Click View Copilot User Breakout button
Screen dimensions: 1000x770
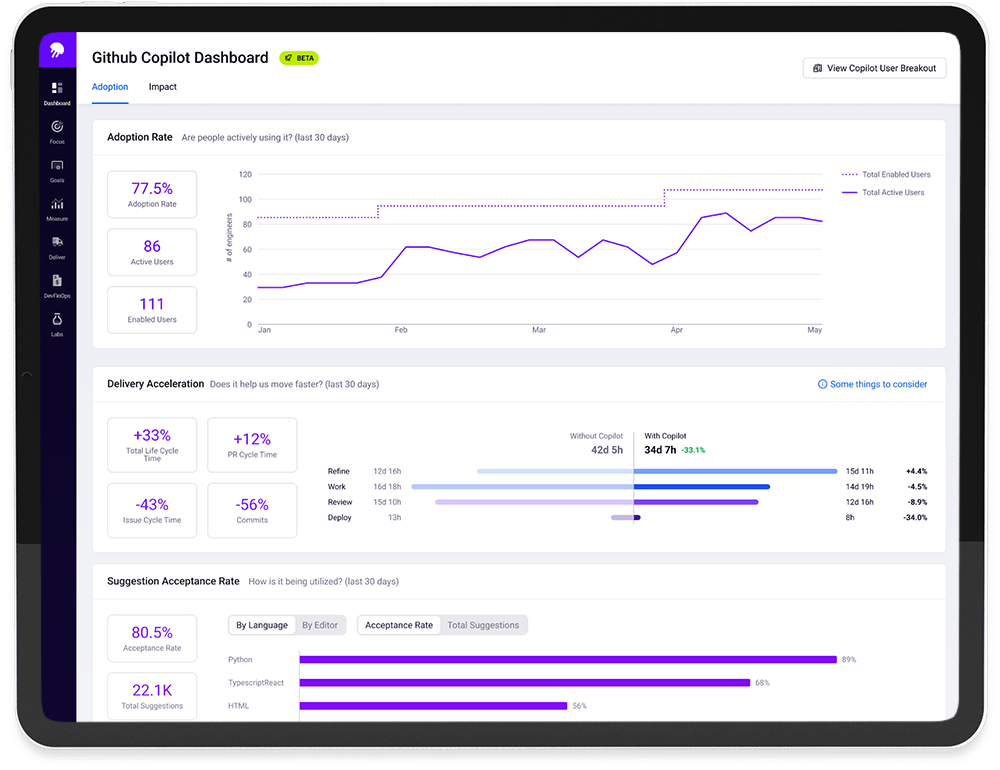coord(874,68)
